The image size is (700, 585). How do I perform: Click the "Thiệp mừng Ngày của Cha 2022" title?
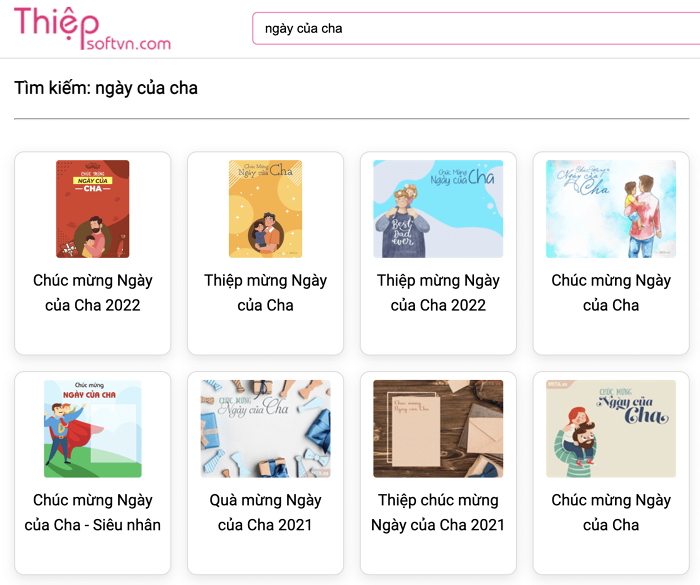coord(438,292)
